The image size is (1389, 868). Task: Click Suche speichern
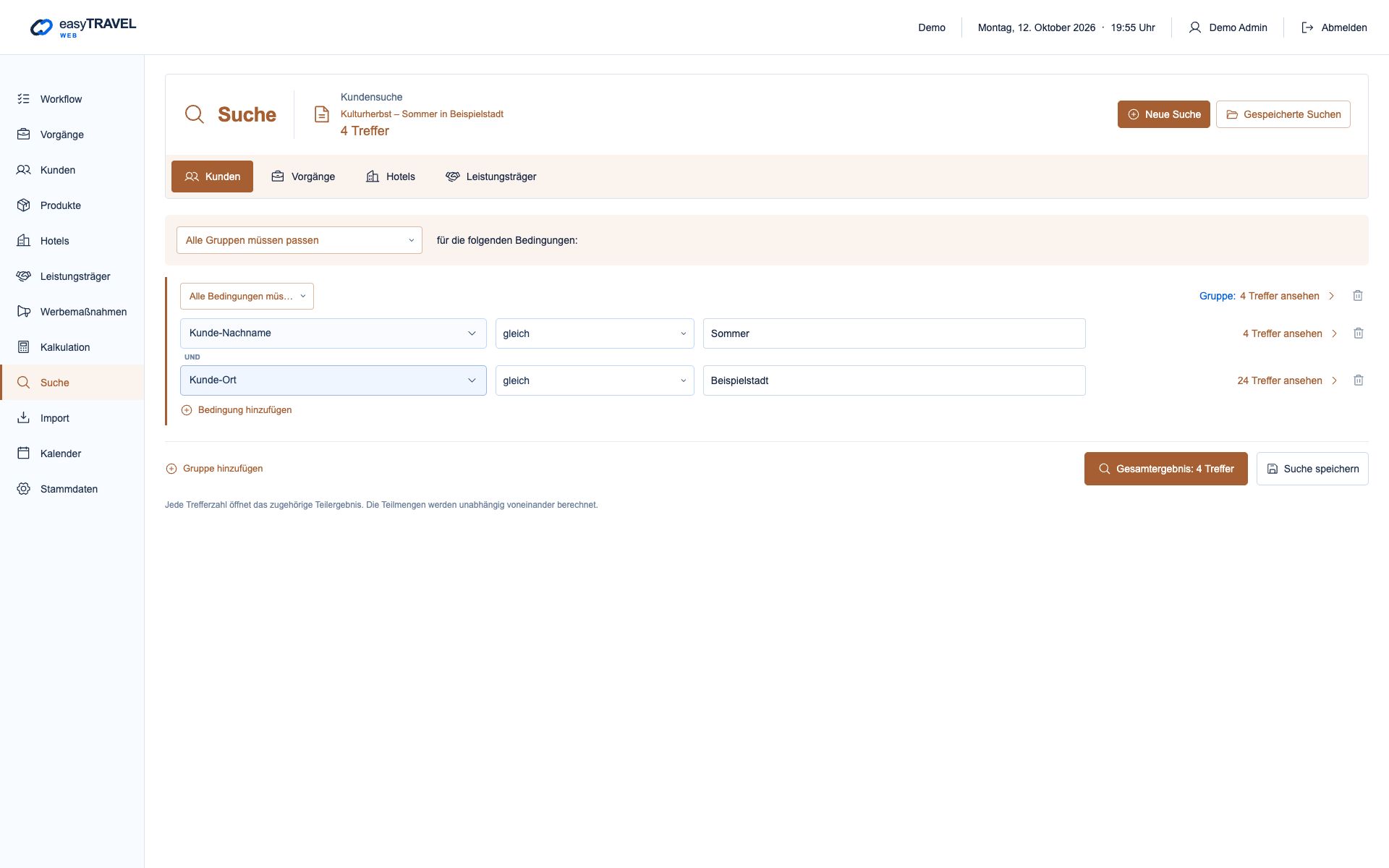point(1312,469)
